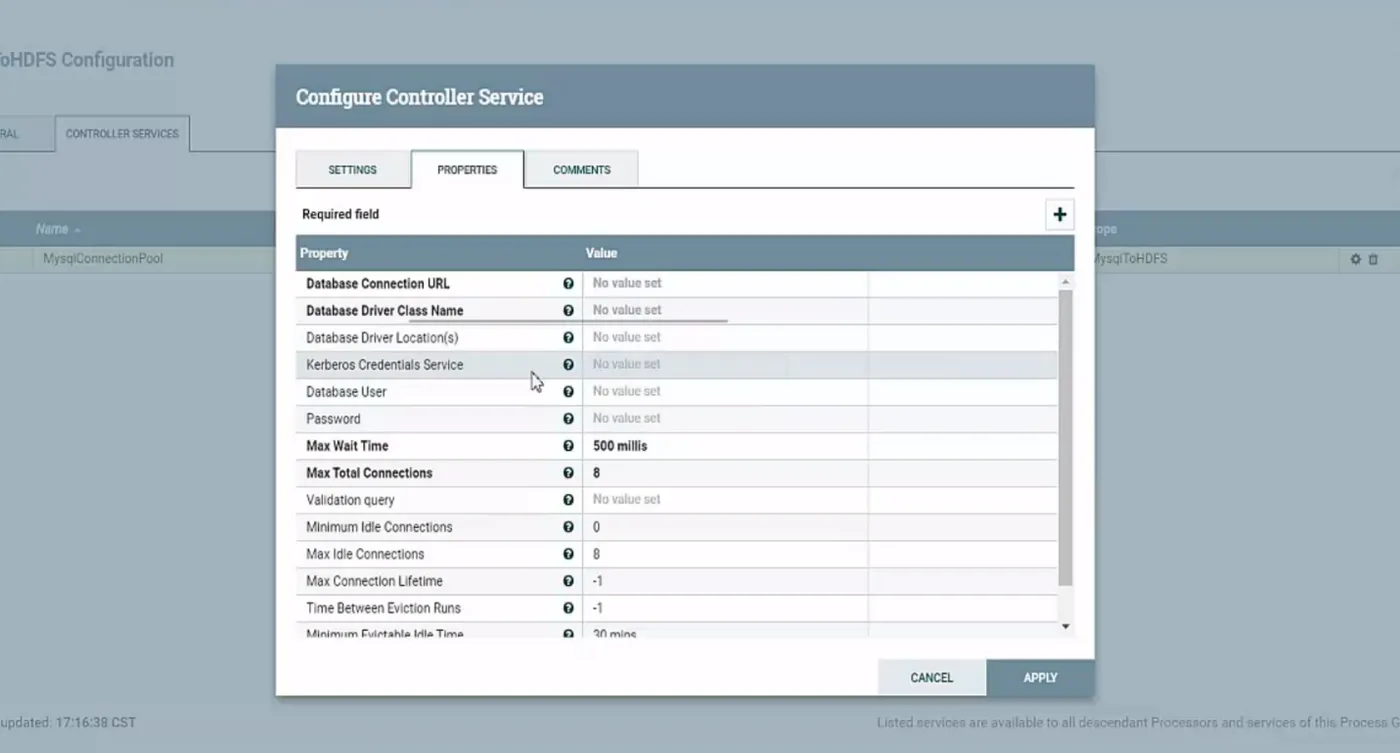This screenshot has width=1400, height=753.
Task: Edit Max Idle Connections value 8
Action: click(725, 554)
